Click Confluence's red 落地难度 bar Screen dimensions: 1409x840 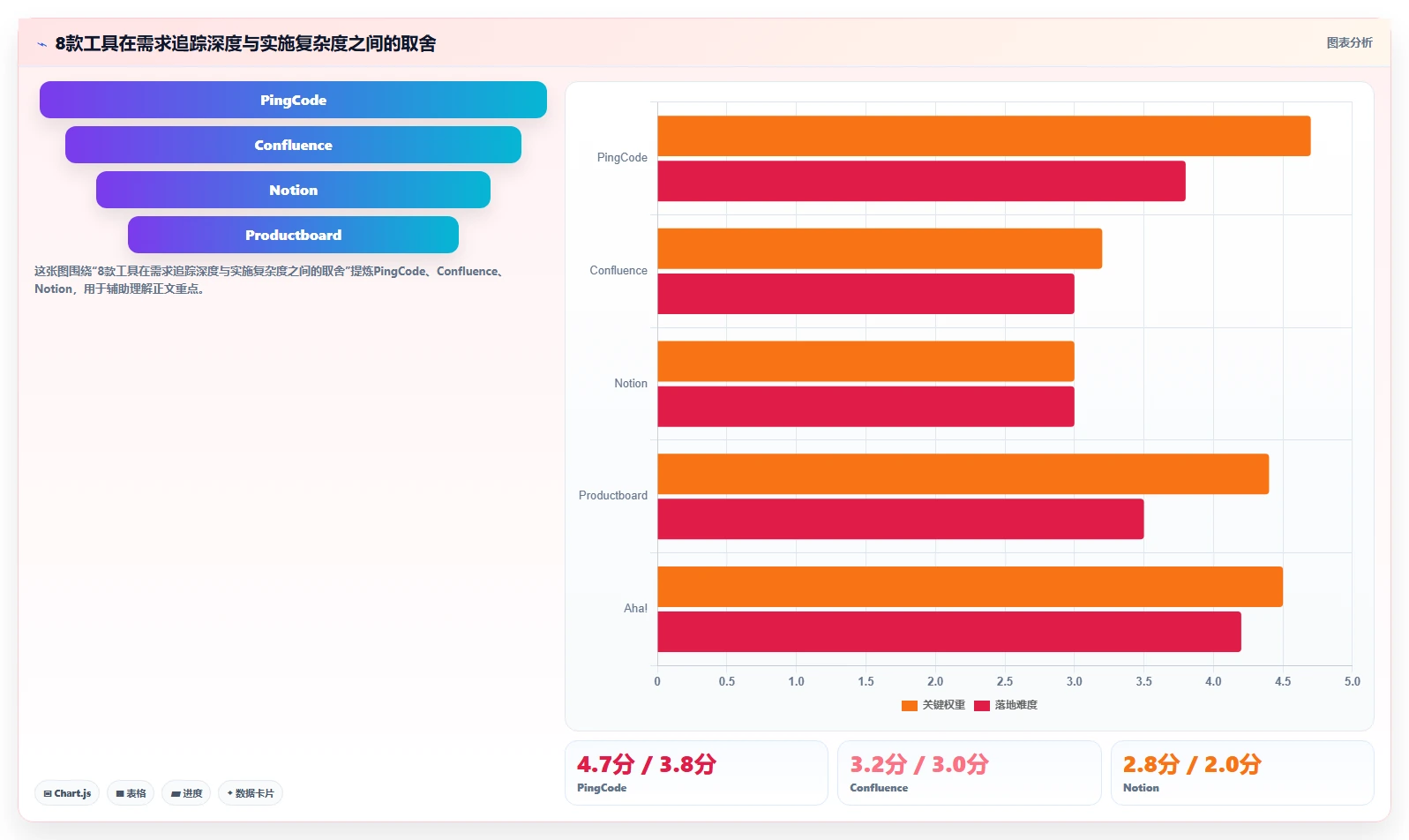click(x=866, y=294)
